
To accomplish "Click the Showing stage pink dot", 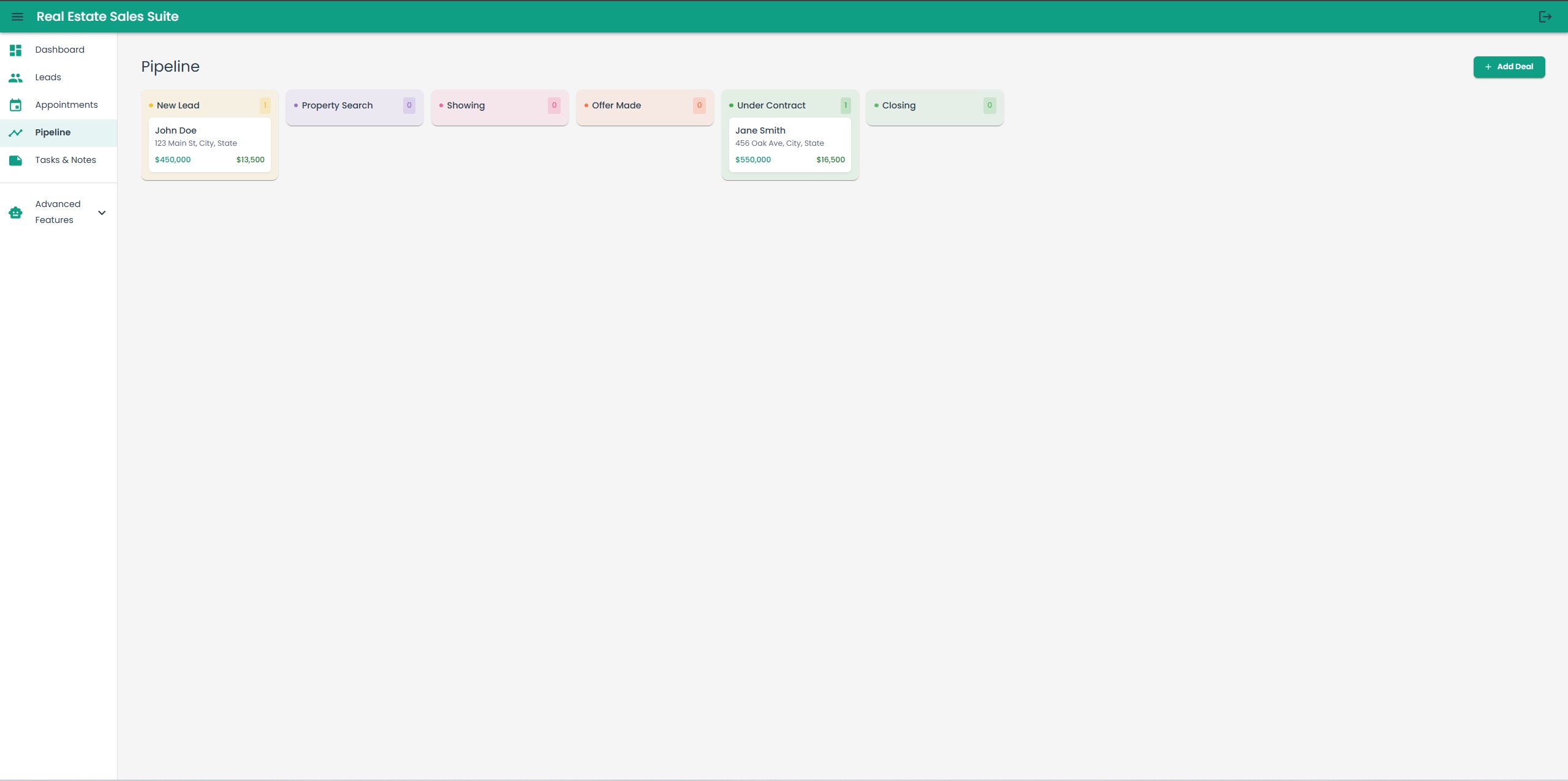I will point(441,105).
